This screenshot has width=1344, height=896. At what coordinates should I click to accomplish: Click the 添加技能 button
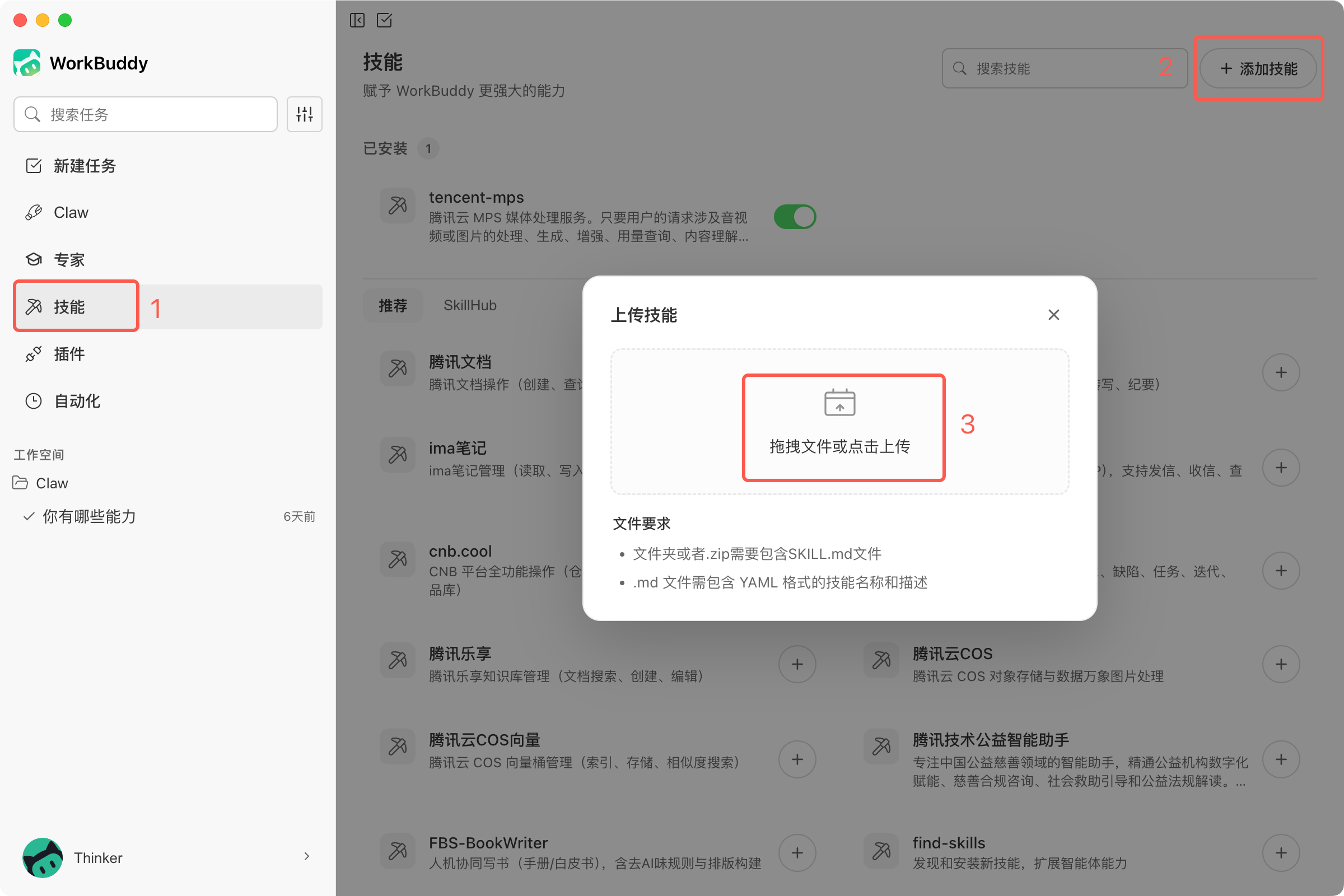point(1258,68)
